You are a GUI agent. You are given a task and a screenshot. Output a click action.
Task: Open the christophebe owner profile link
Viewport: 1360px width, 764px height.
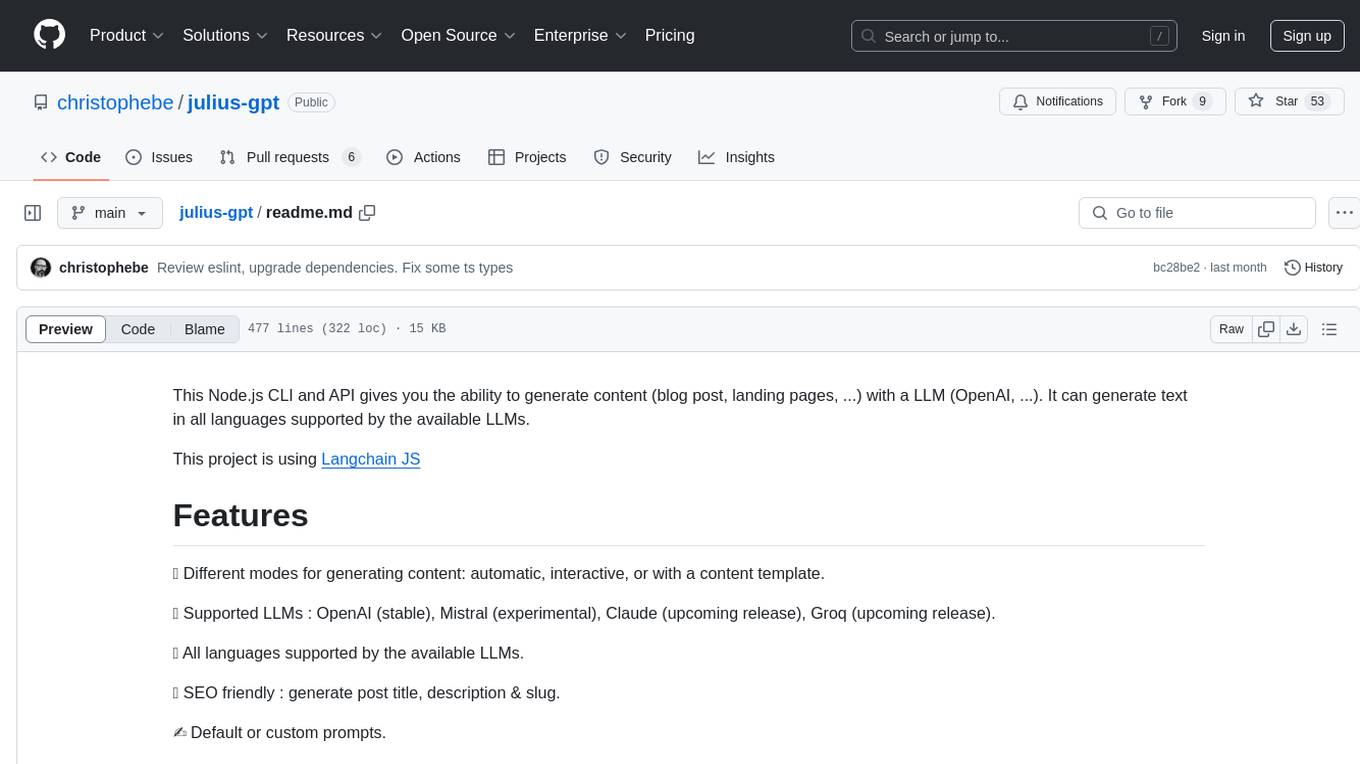click(115, 102)
